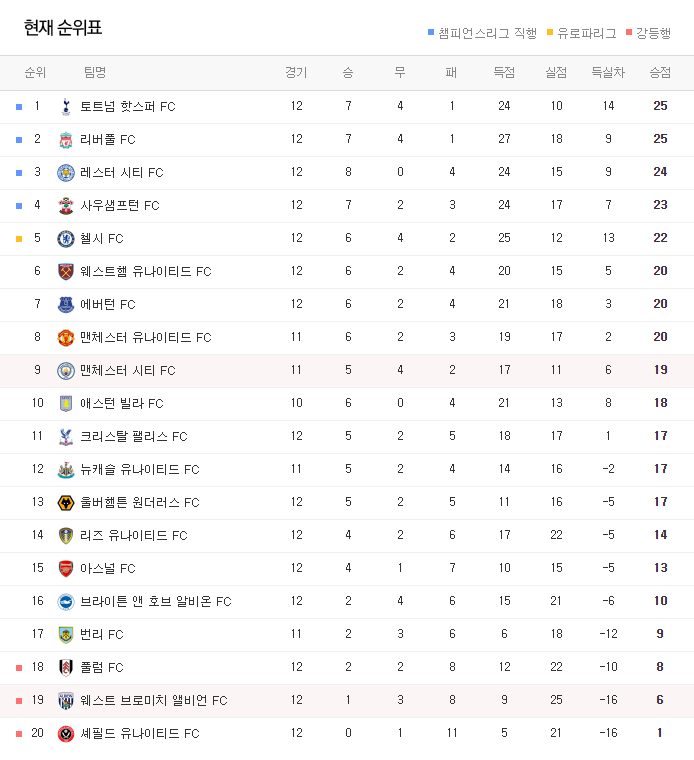Click the orange 유로파리그 legend swatch
The height and width of the screenshot is (760, 694).
(550, 32)
